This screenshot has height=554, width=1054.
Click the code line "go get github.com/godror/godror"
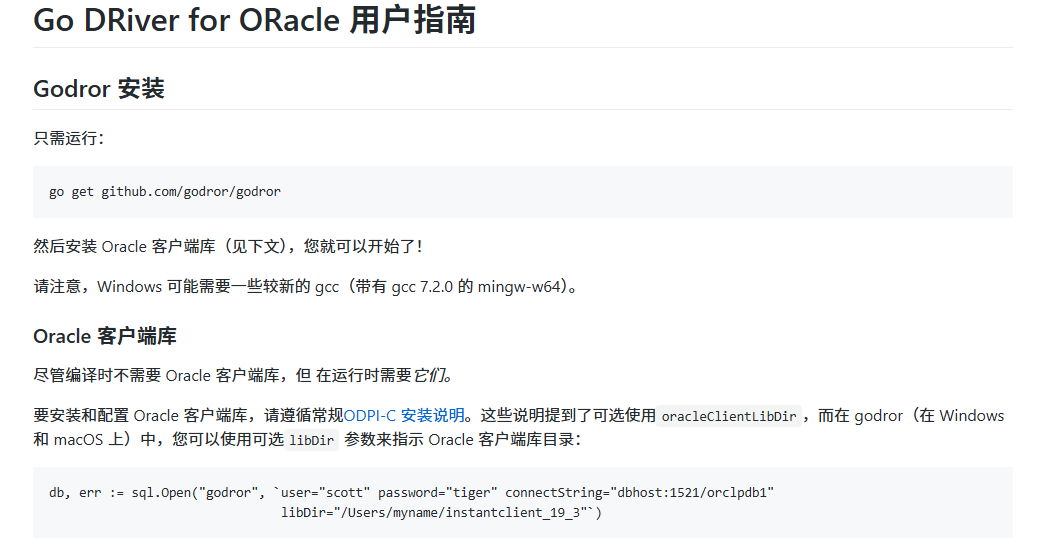click(x=165, y=192)
